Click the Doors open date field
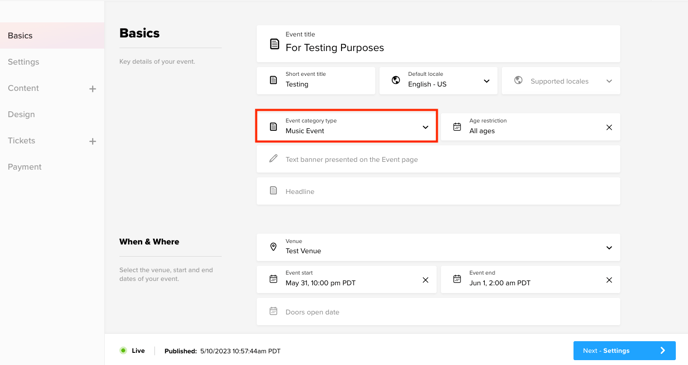Image resolution: width=688 pixels, height=365 pixels. click(x=438, y=312)
